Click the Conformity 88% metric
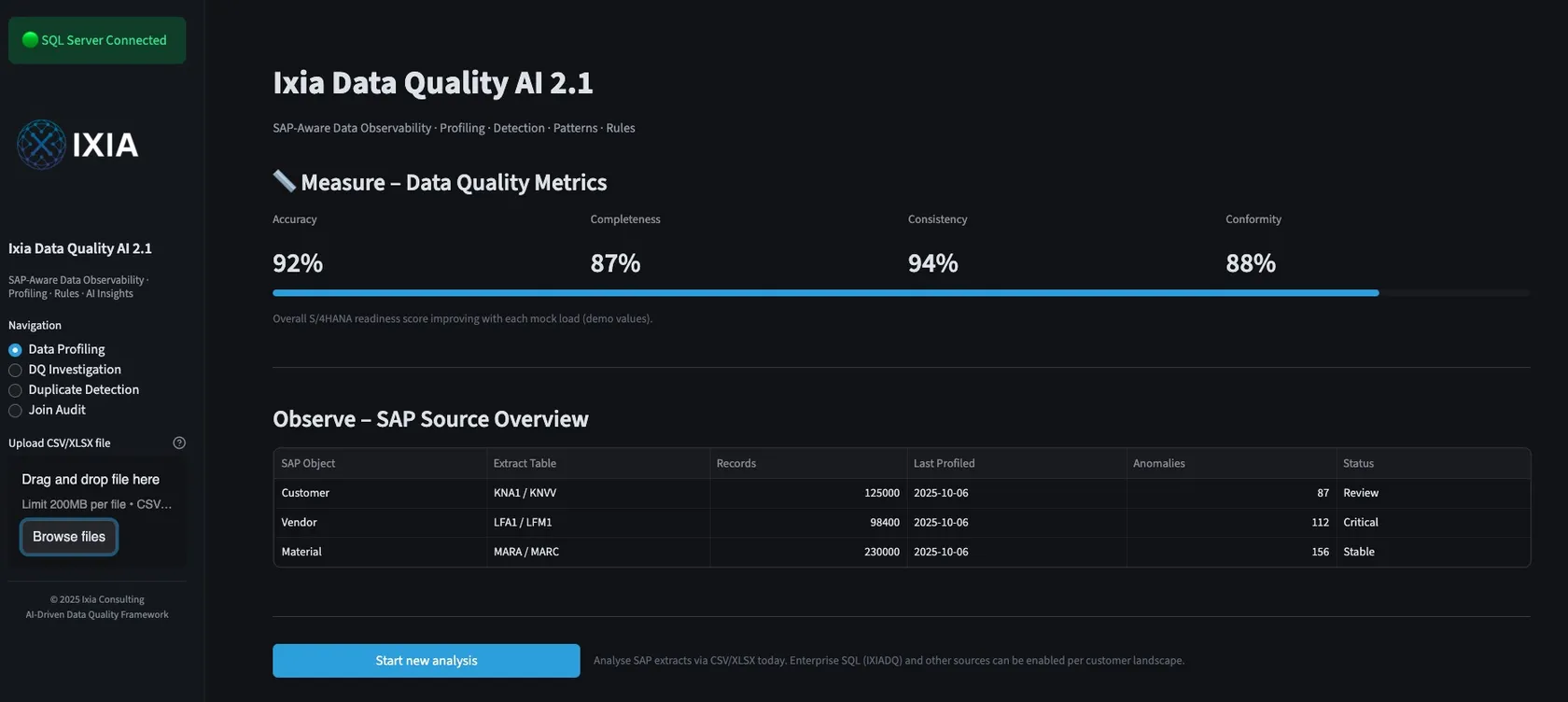The image size is (1568, 702). [1253, 246]
